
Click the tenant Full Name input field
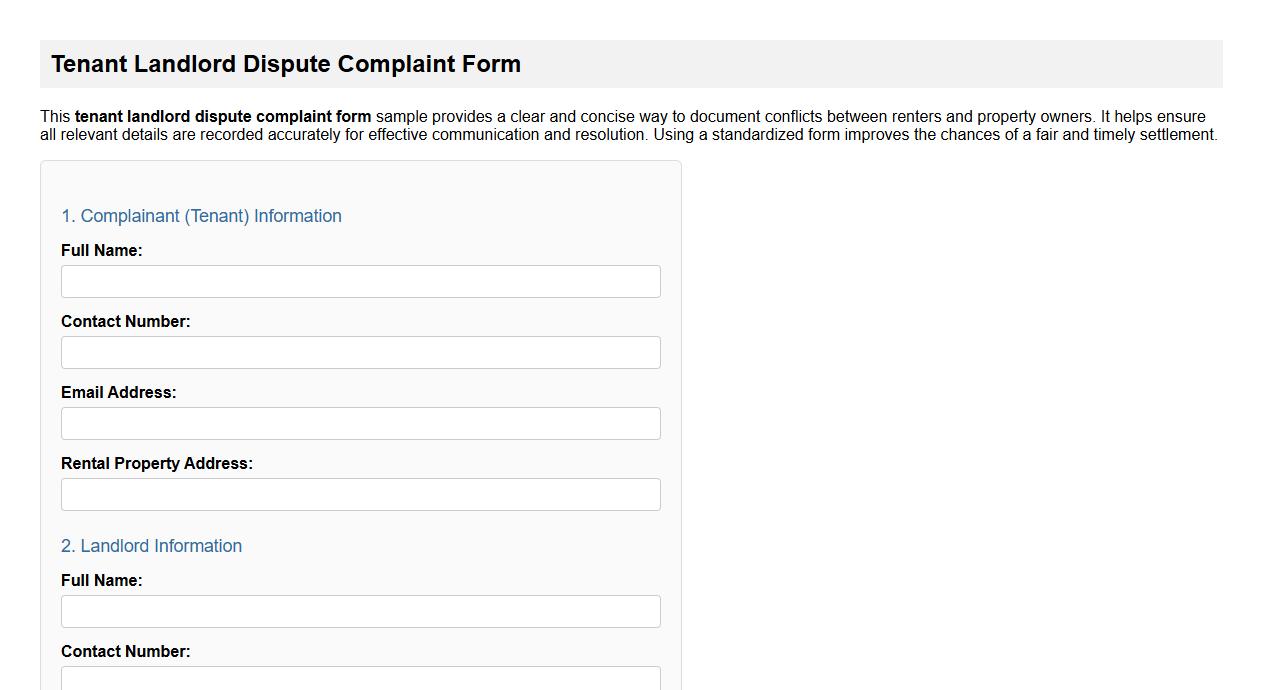(360, 281)
